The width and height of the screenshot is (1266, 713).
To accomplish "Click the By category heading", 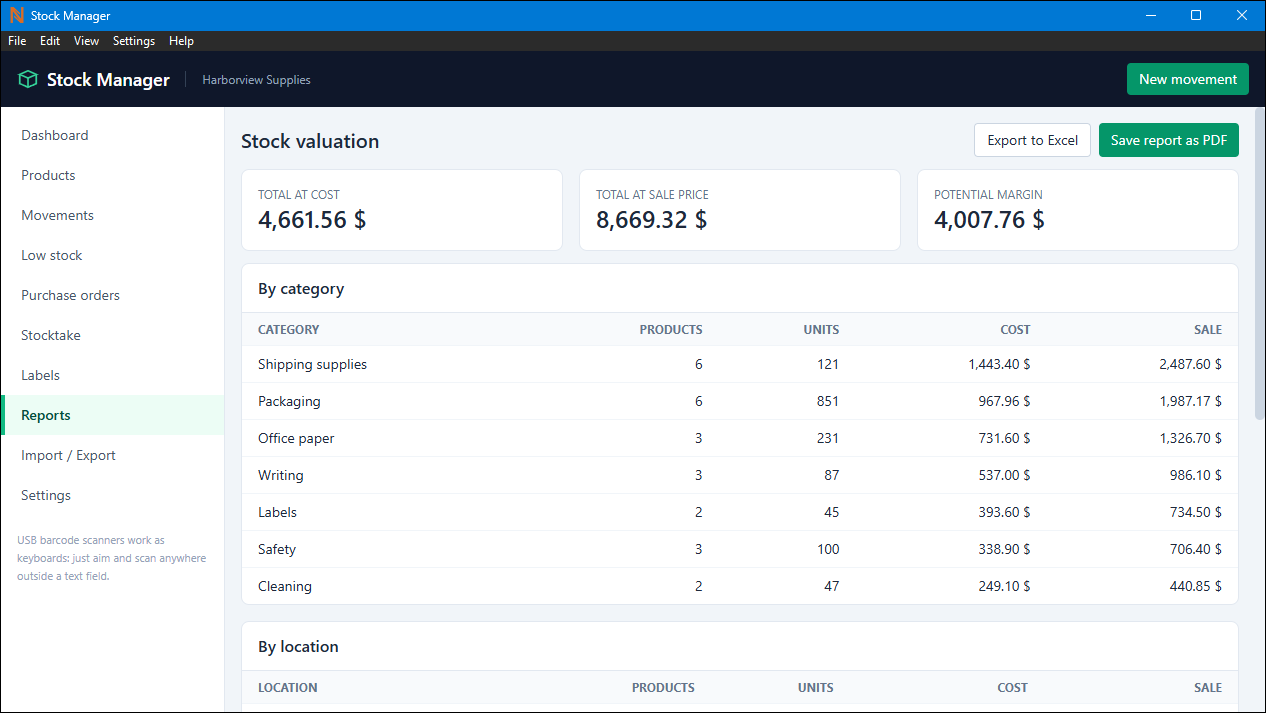I will 301,289.
